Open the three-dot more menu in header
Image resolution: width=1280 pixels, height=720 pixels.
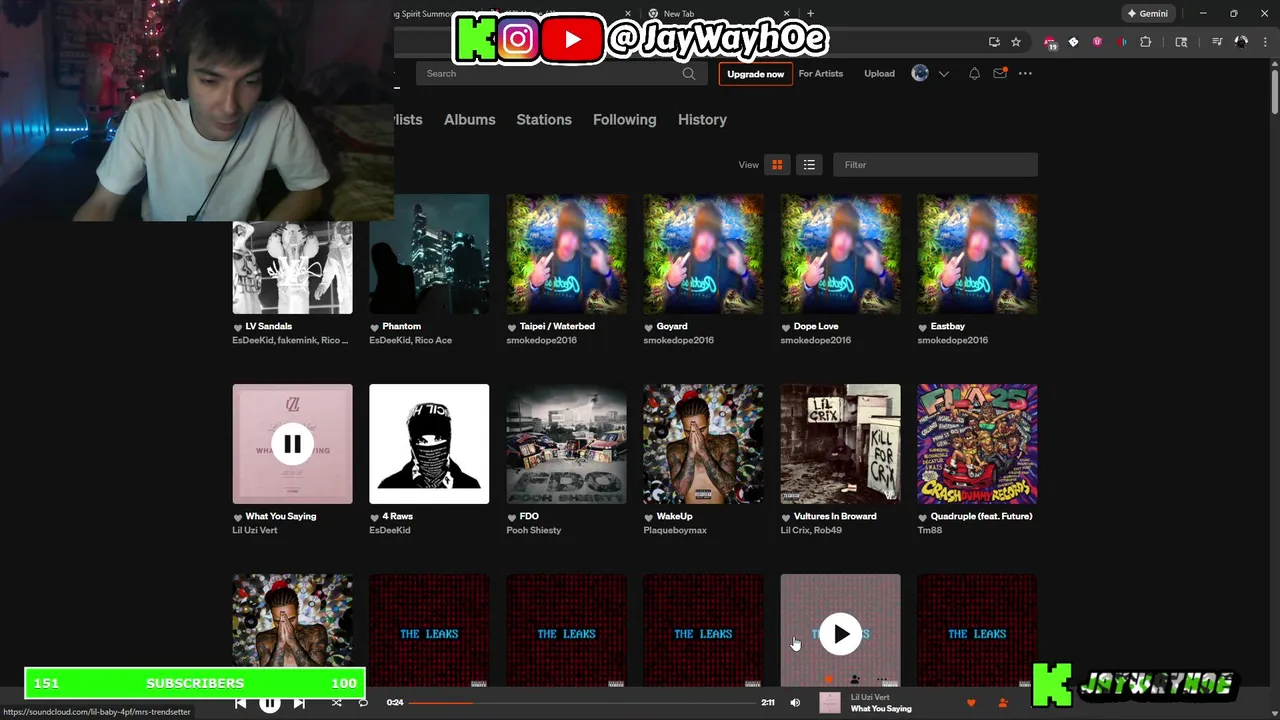tap(1025, 73)
